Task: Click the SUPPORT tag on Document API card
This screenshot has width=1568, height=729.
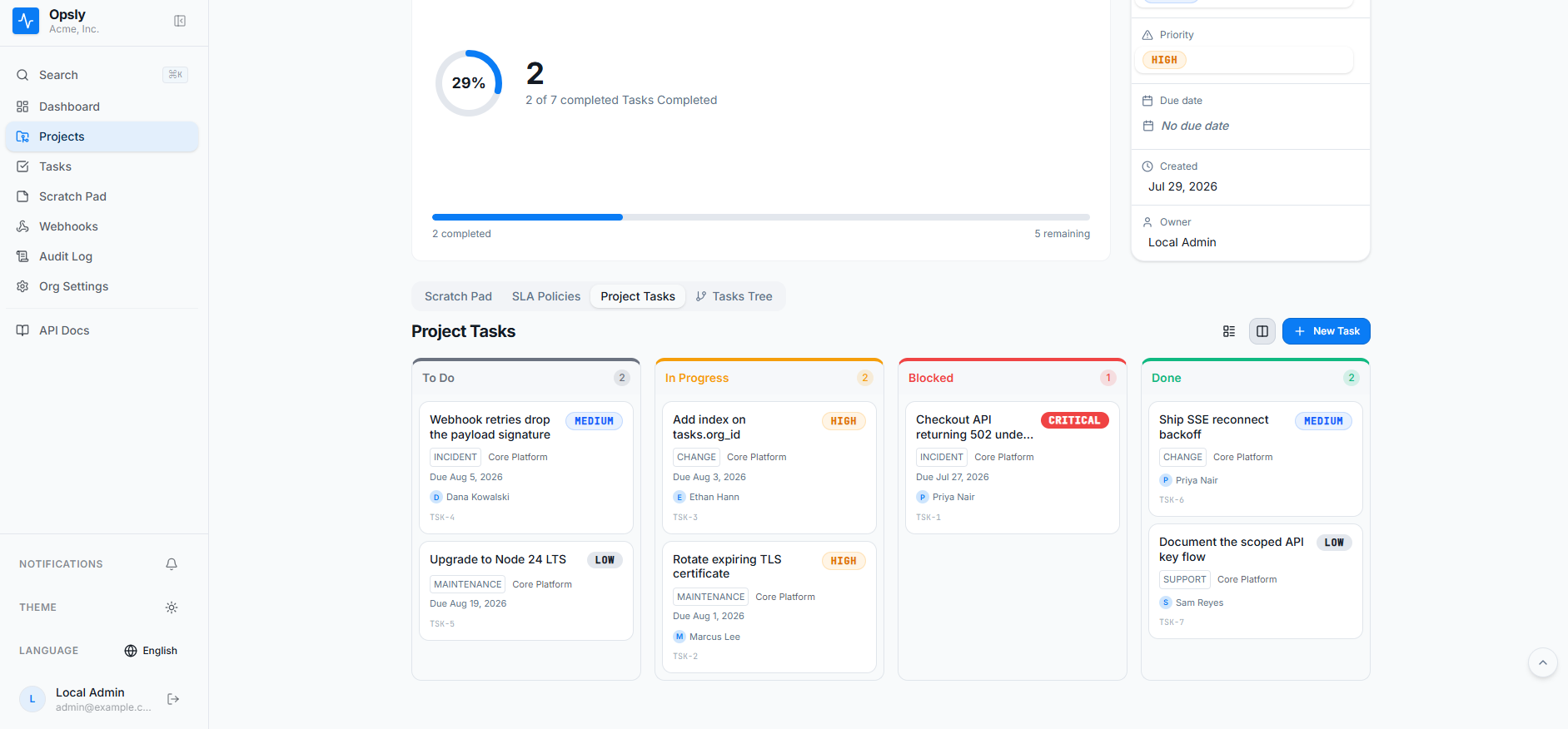Action: click(1185, 579)
